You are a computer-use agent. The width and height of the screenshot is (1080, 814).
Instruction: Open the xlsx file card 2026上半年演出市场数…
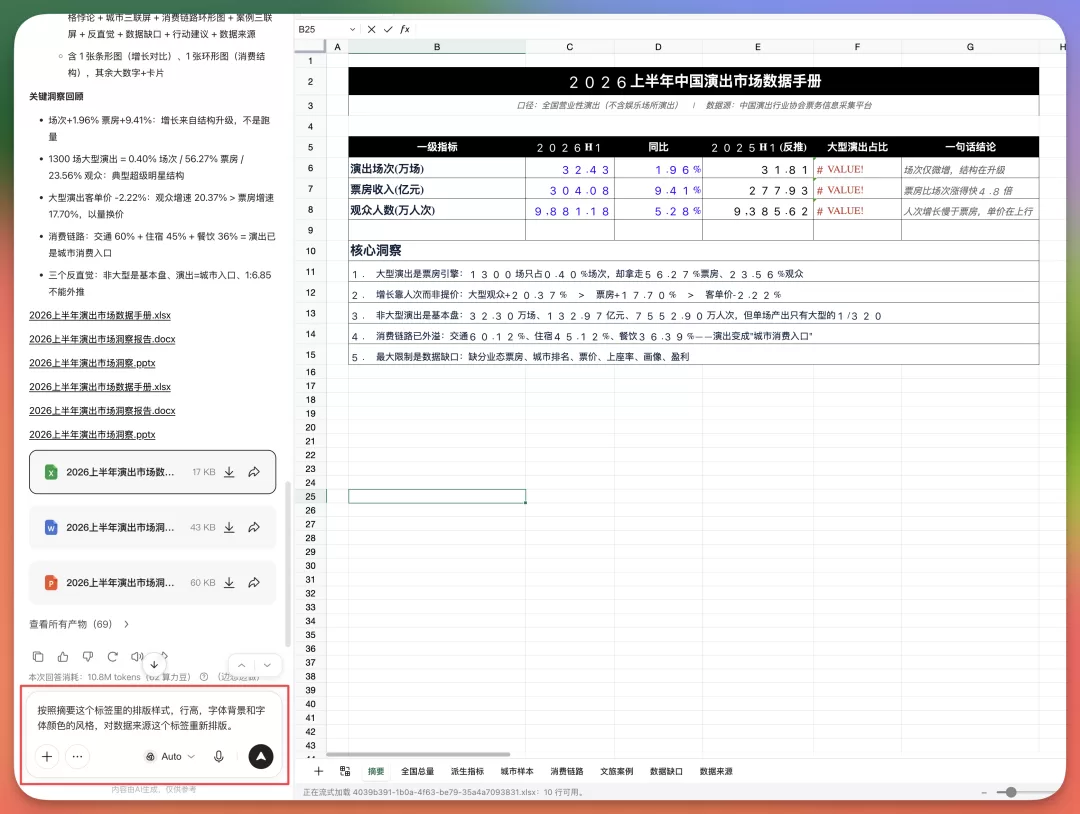click(152, 472)
